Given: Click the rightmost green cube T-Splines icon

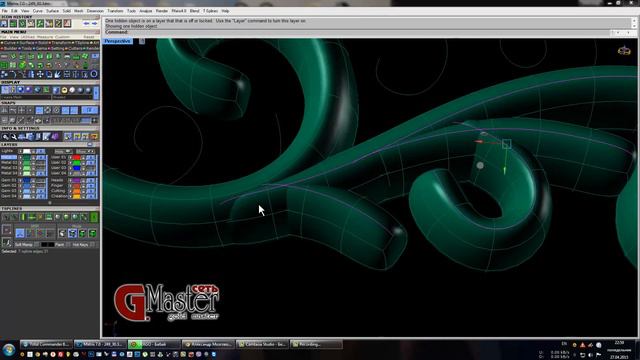Looking at the screenshot, I should pyautogui.click(x=93, y=233).
